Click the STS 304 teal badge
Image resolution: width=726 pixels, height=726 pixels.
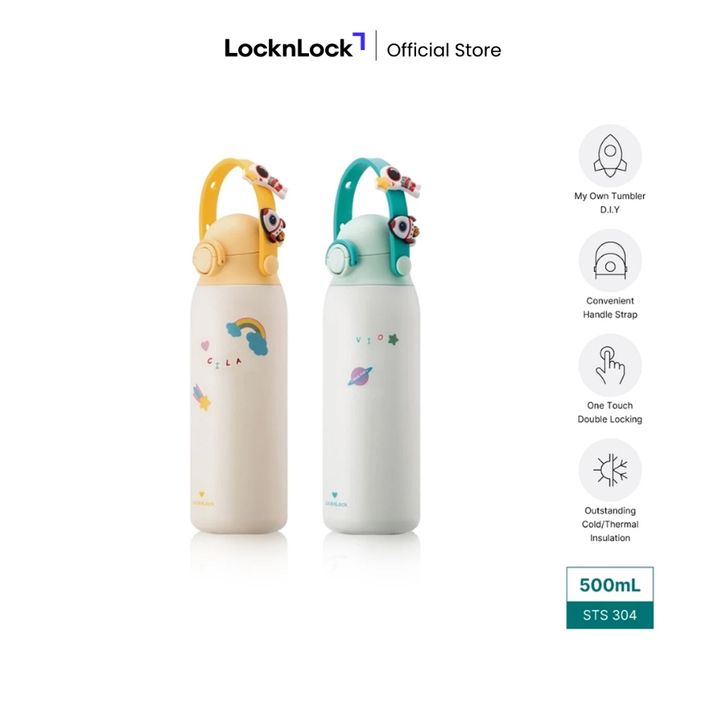click(610, 615)
